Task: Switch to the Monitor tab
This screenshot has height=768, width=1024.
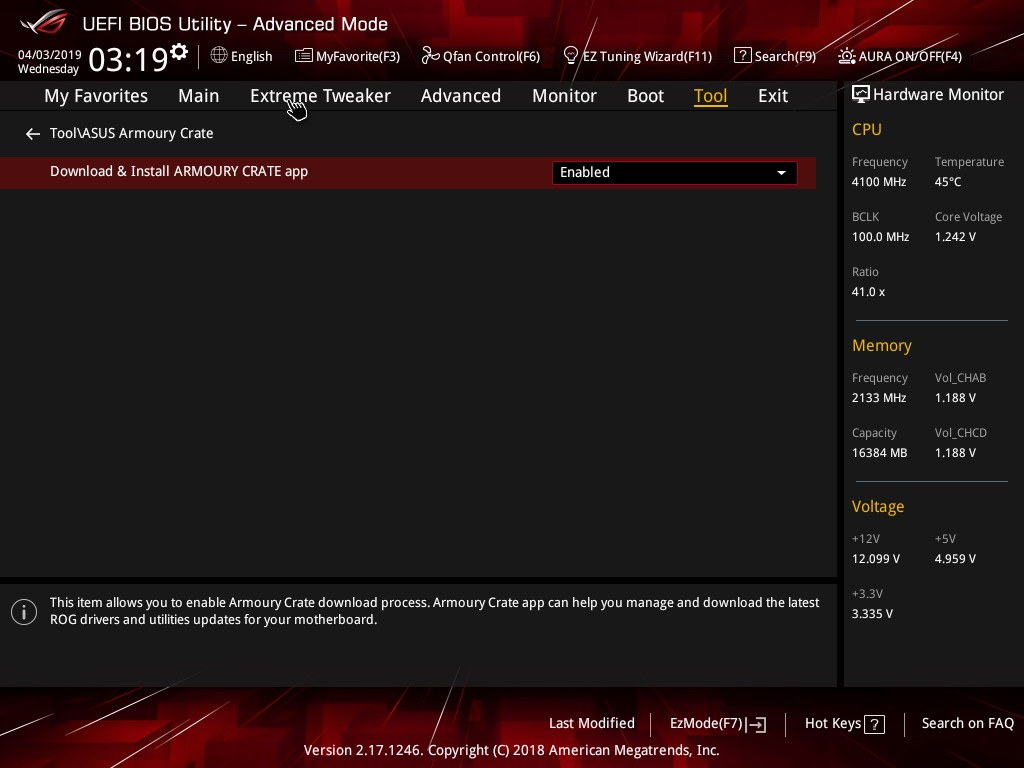Action: (x=564, y=96)
